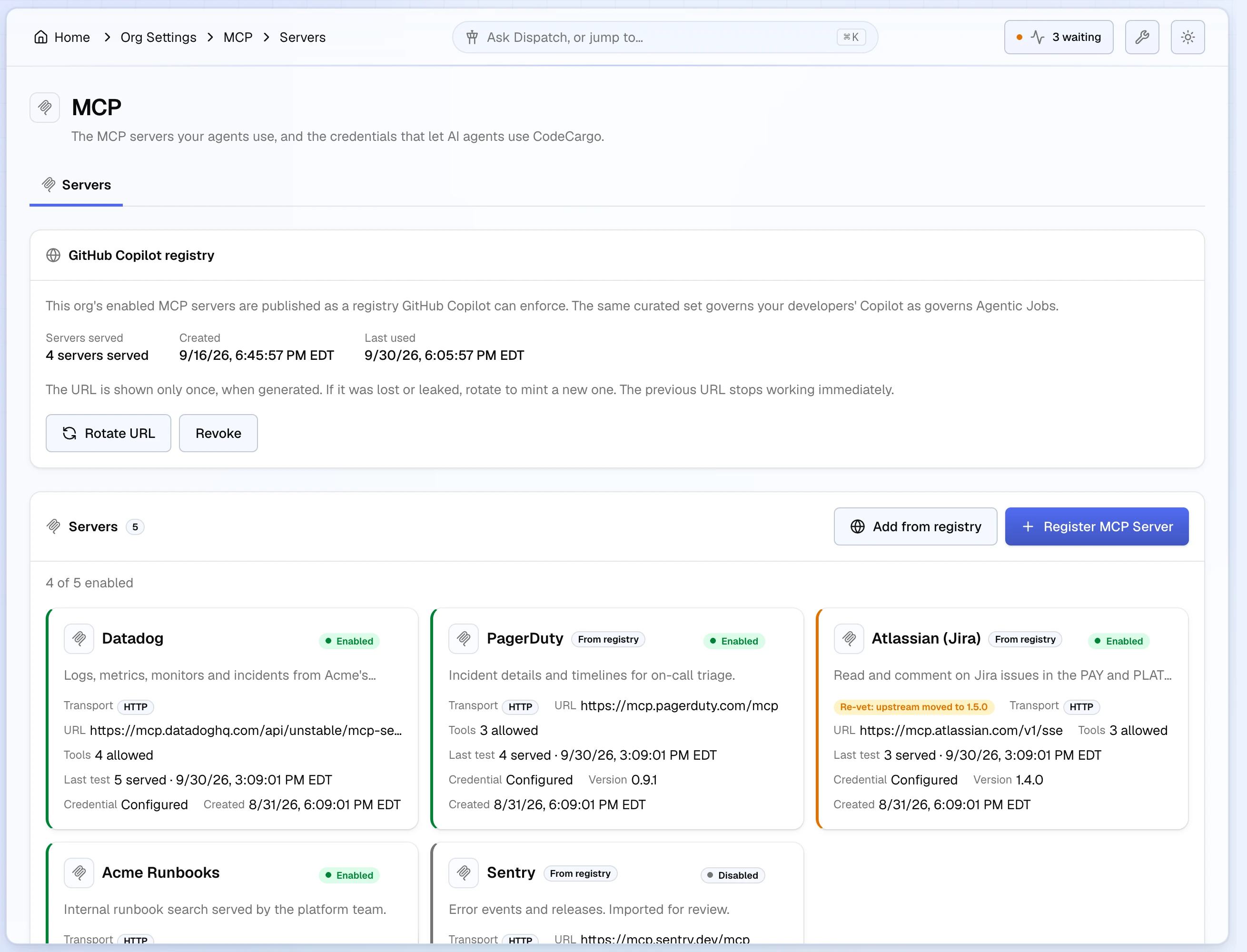1247x952 pixels.
Task: Click the Rotate URL button
Action: point(108,434)
